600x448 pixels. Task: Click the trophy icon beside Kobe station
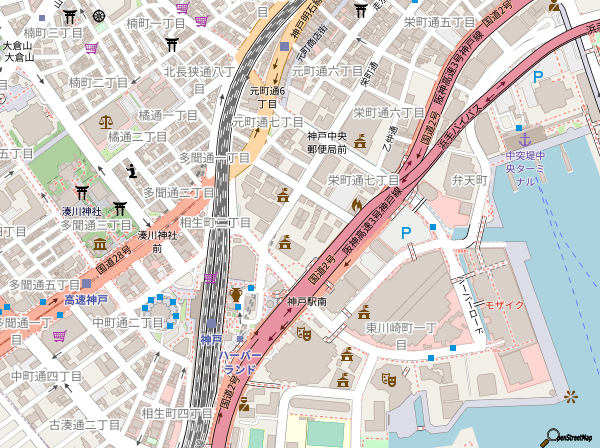236,294
